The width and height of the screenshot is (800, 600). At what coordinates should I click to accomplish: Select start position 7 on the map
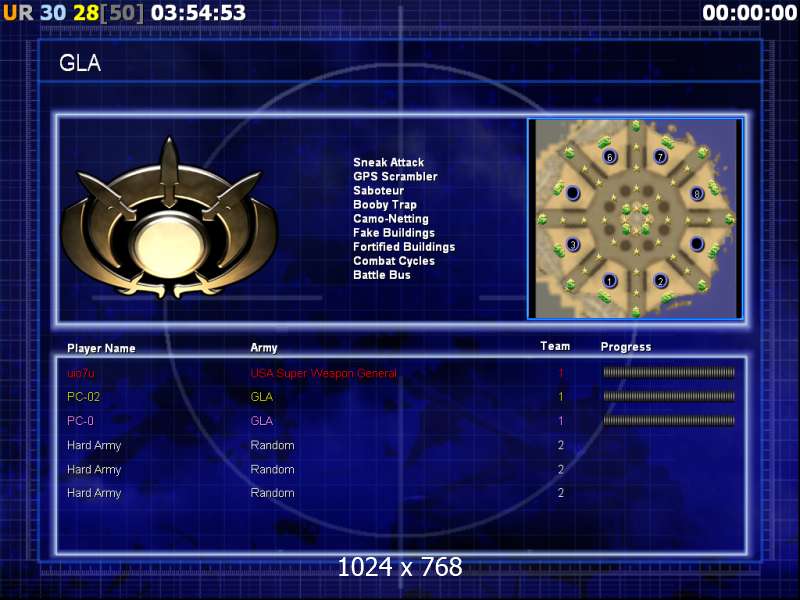click(x=660, y=156)
